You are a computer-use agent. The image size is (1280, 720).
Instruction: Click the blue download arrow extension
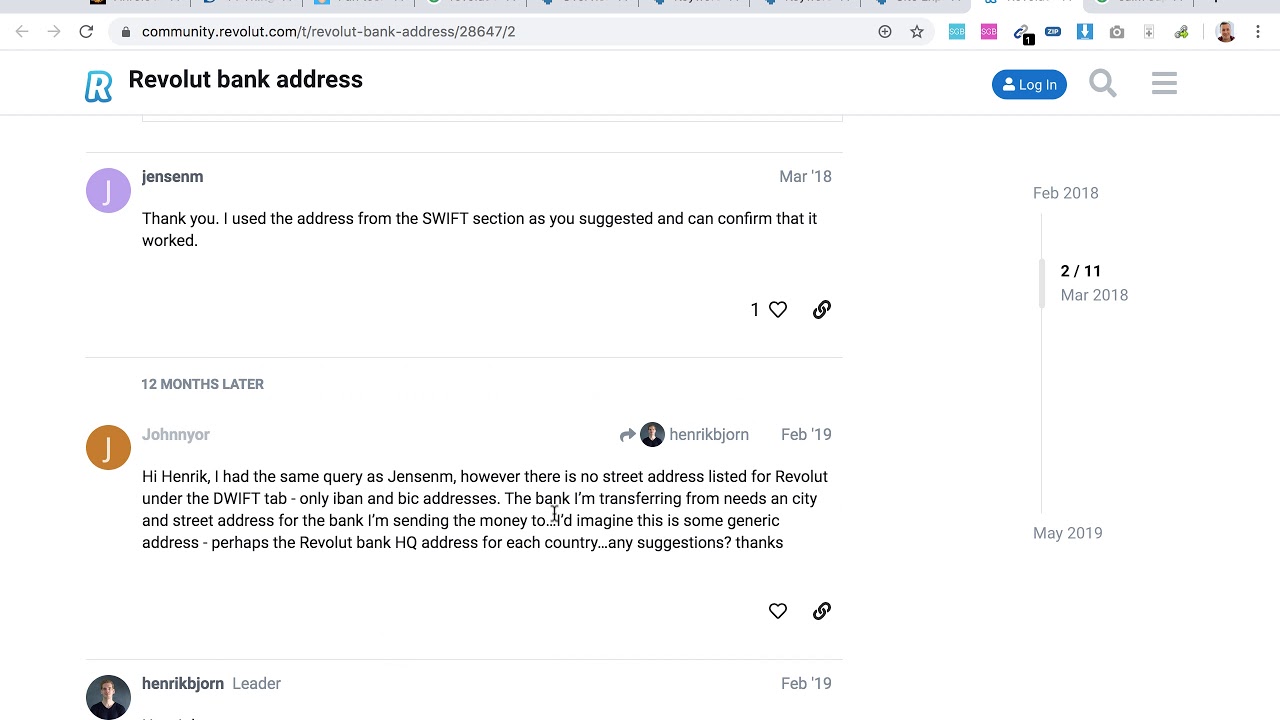pyautogui.click(x=1085, y=32)
